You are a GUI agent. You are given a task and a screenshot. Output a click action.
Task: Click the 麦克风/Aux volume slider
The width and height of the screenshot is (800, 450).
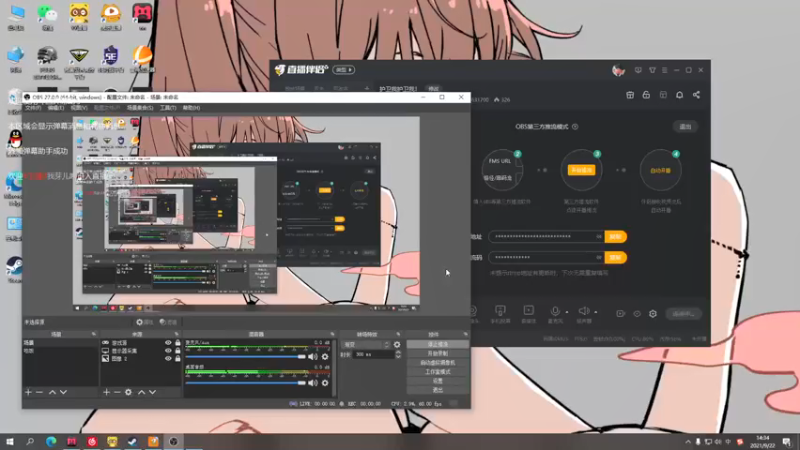[x=245, y=357]
